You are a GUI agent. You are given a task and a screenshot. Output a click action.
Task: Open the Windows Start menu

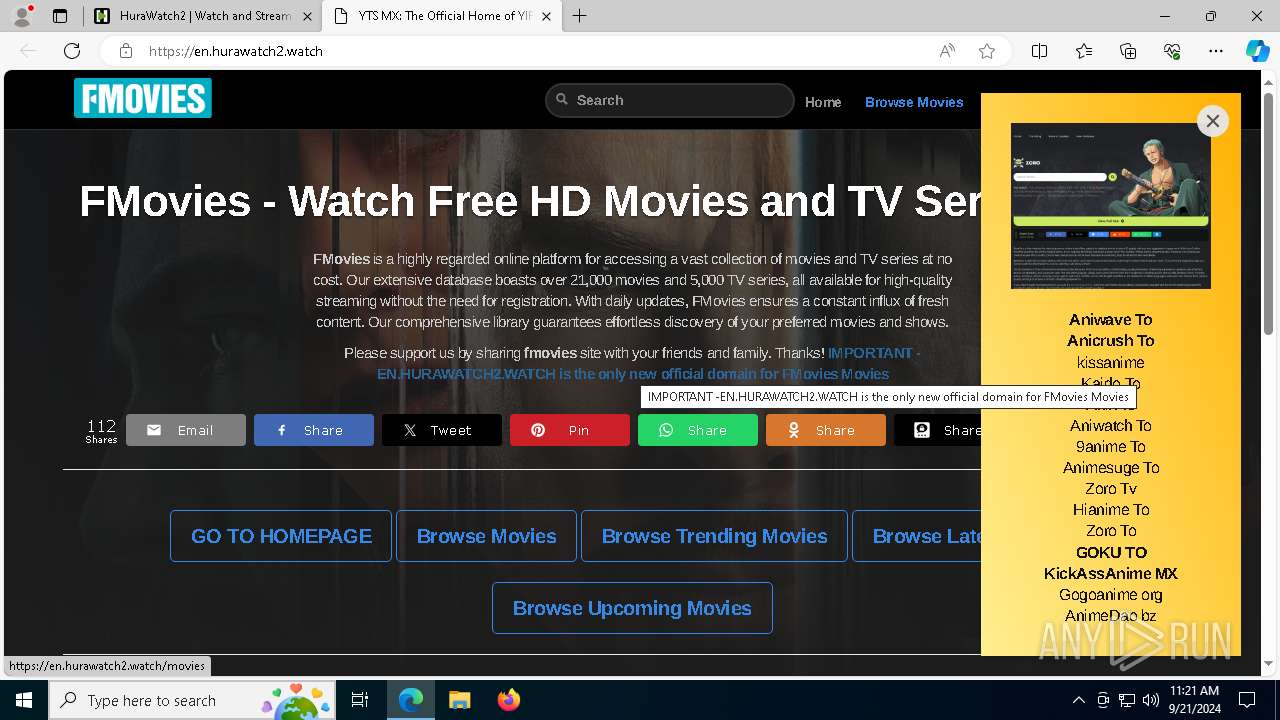24,700
